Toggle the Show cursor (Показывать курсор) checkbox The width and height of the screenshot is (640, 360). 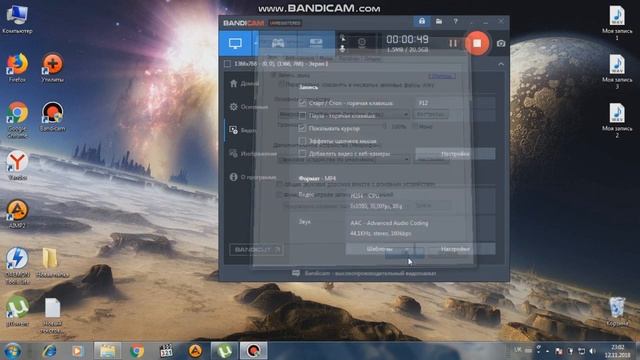click(x=302, y=128)
